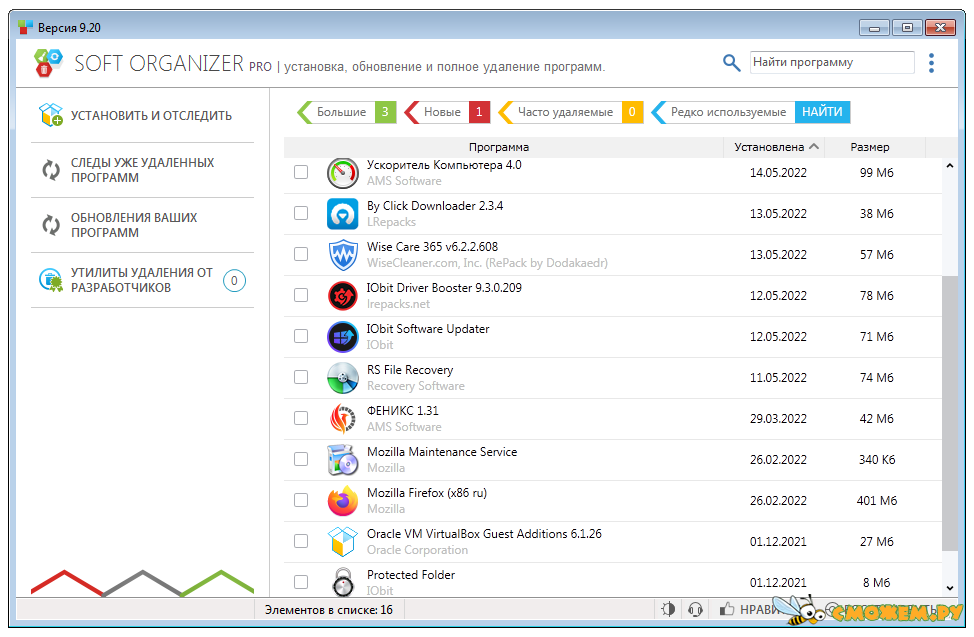The height and width of the screenshot is (637, 974).
Task: Click the vertical scrollbar thumb of the list
Action: (950, 413)
